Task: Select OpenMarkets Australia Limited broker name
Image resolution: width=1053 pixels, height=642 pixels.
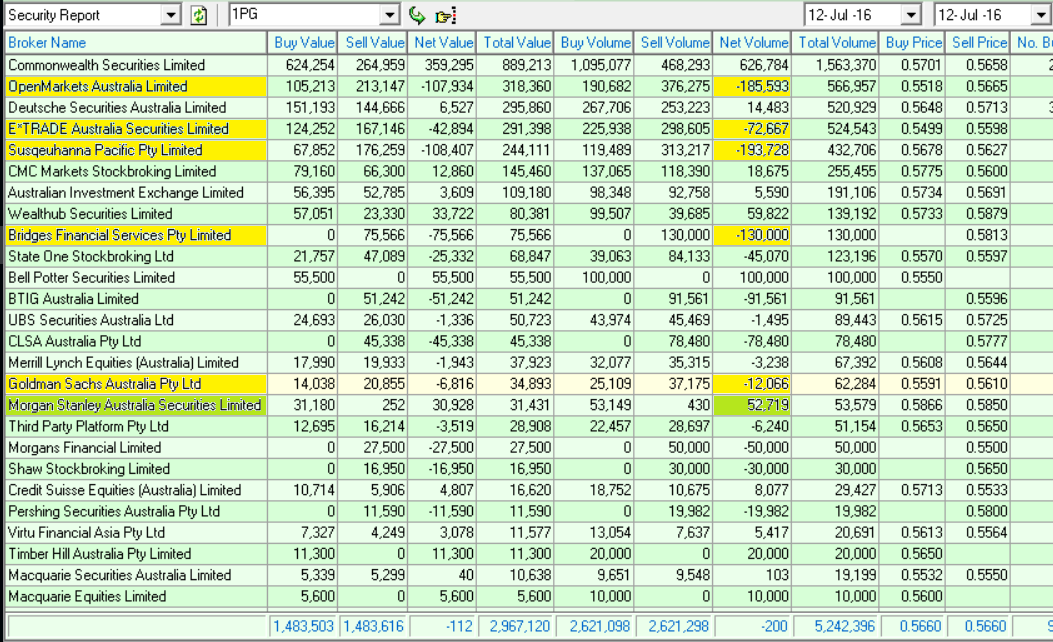Action: tap(136, 87)
